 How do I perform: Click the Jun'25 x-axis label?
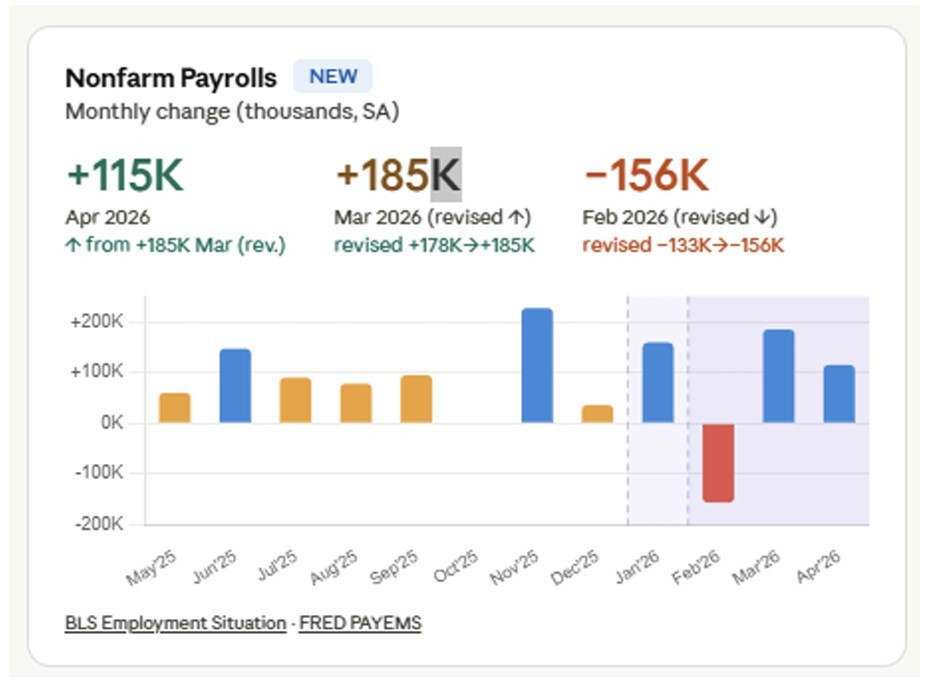215,567
